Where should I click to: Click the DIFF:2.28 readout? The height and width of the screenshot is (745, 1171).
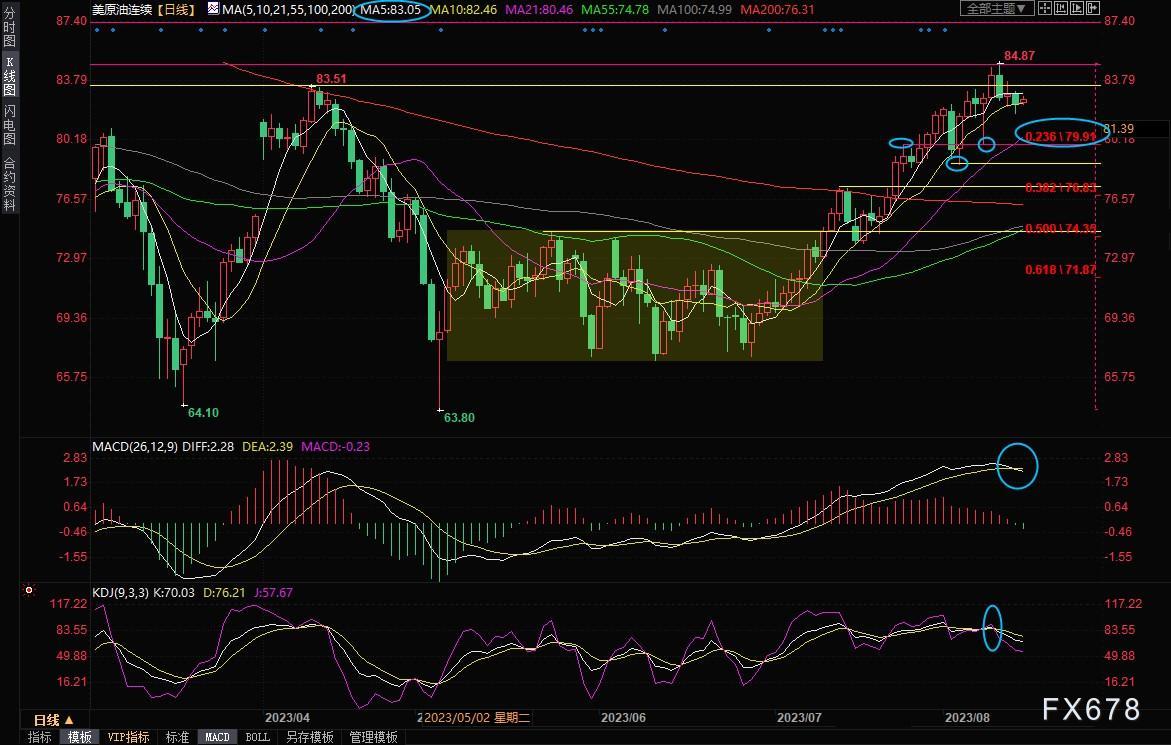208,446
